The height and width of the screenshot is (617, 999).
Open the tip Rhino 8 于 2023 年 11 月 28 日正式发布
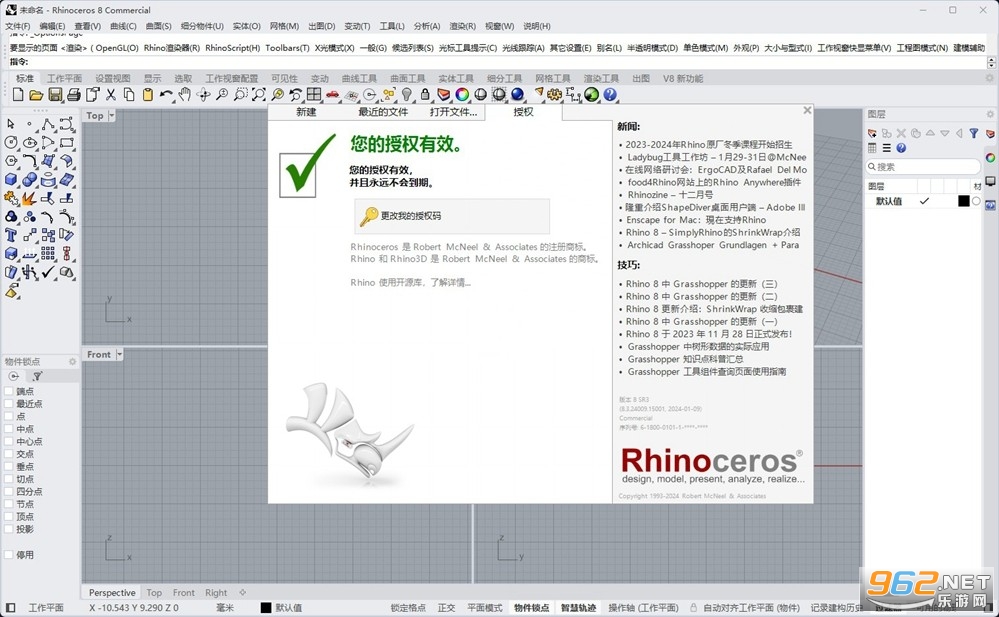708,334
